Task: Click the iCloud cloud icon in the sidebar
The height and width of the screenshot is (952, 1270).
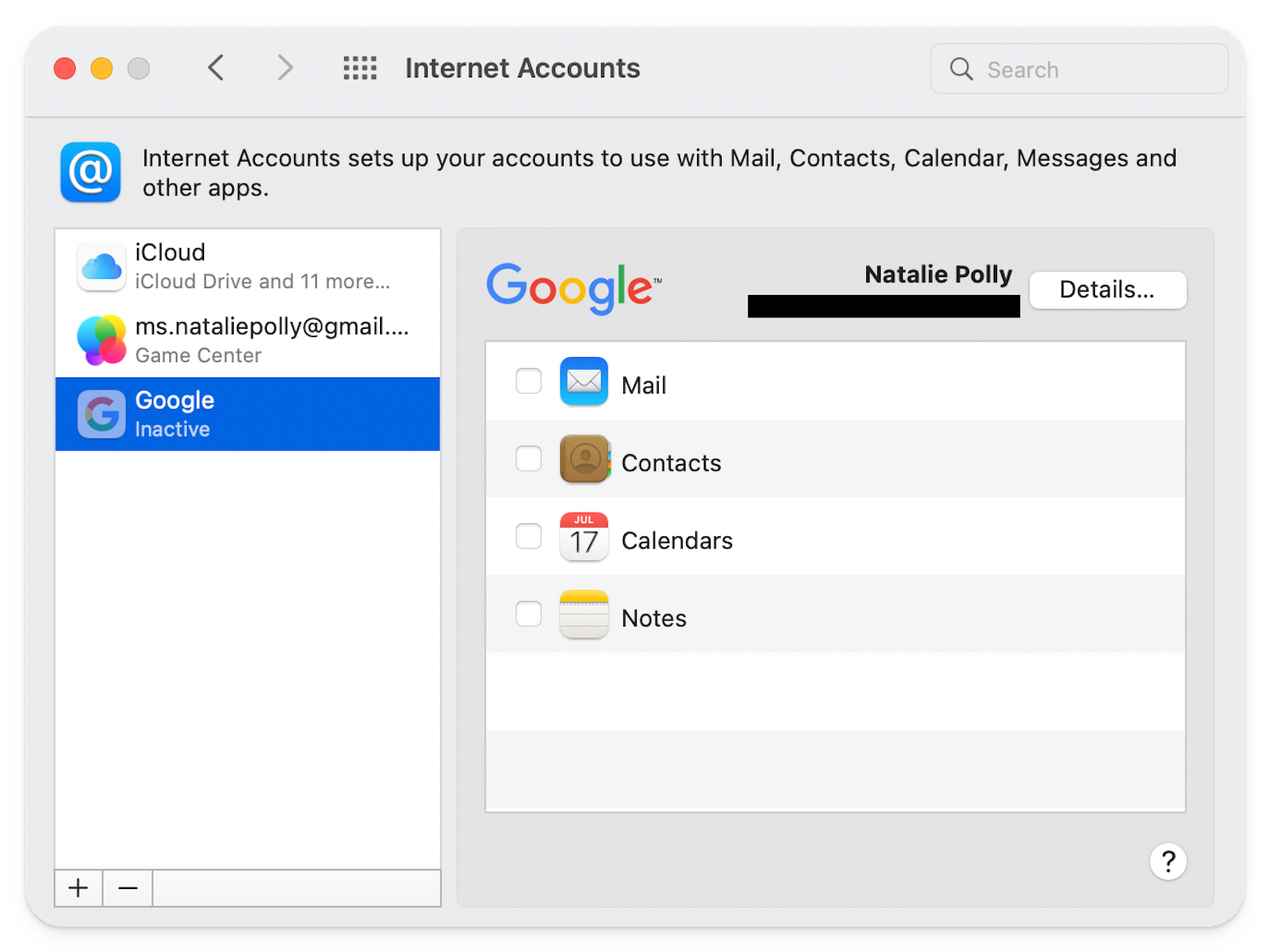Action: click(x=100, y=266)
